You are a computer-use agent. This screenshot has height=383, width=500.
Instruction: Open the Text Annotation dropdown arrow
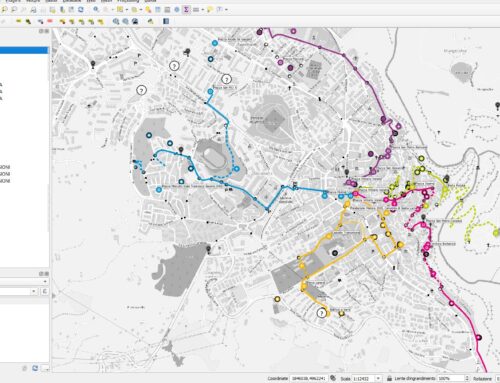(227, 10)
